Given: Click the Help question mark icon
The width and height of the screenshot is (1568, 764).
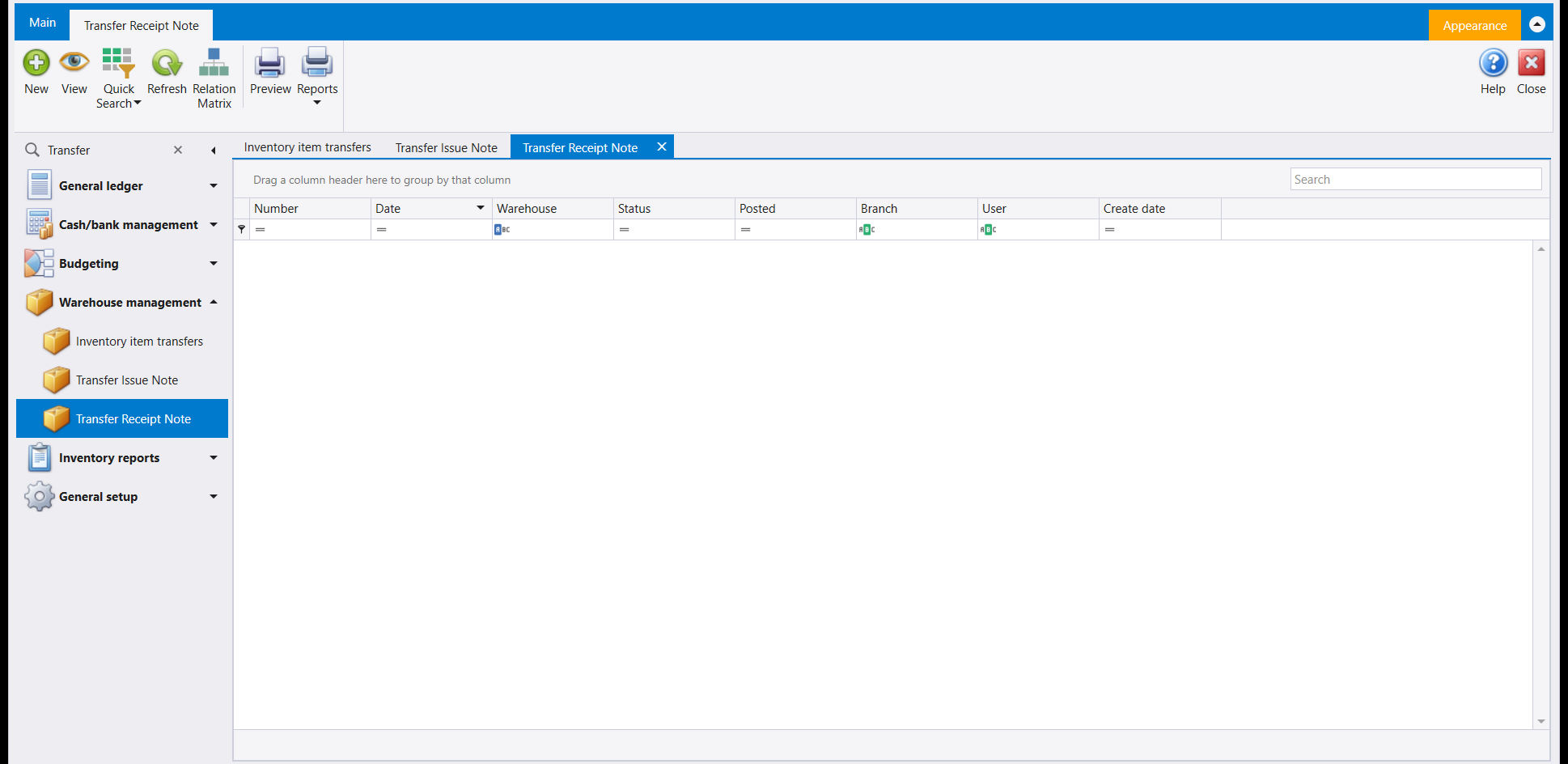Looking at the screenshot, I should [x=1493, y=63].
